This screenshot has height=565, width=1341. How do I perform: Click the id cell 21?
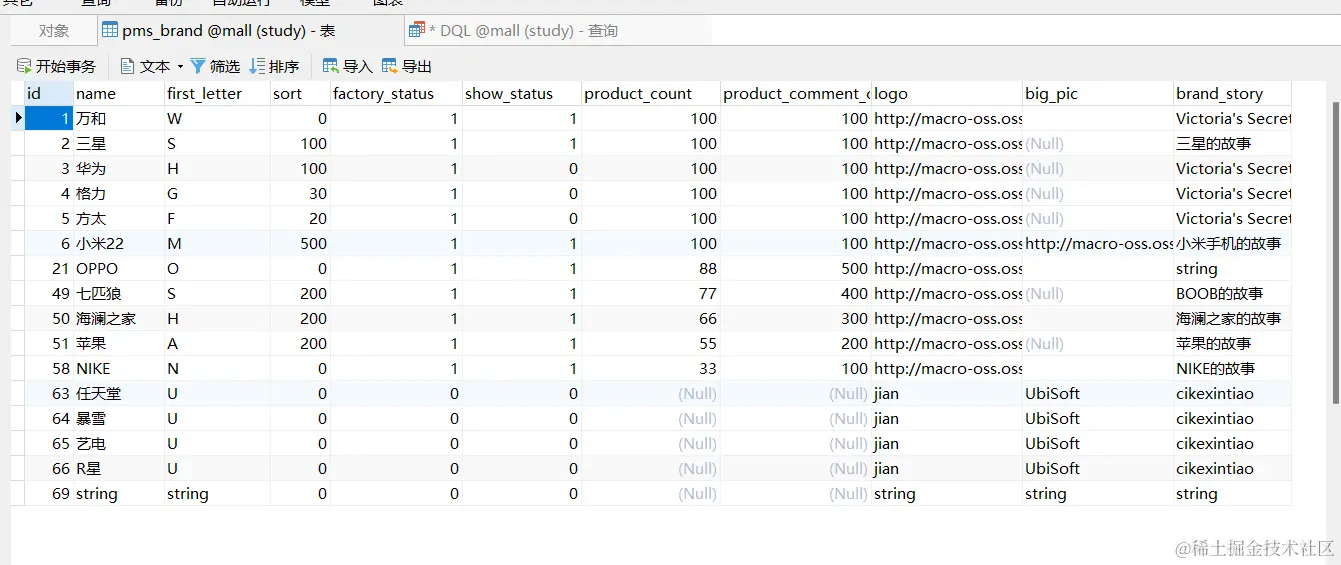point(48,268)
